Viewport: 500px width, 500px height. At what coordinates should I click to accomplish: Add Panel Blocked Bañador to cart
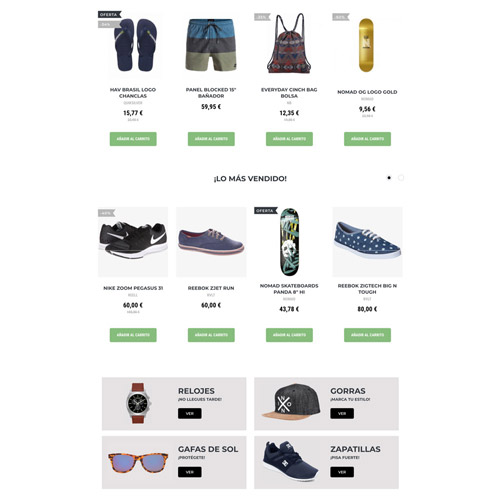coord(211,139)
